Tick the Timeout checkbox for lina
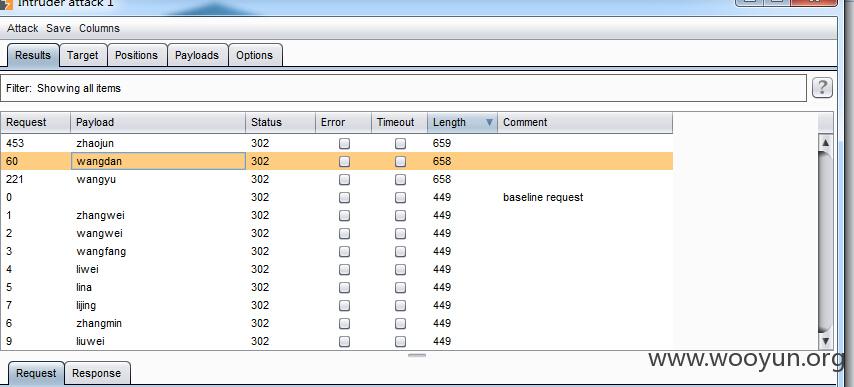The height and width of the screenshot is (387, 854). coord(400,287)
